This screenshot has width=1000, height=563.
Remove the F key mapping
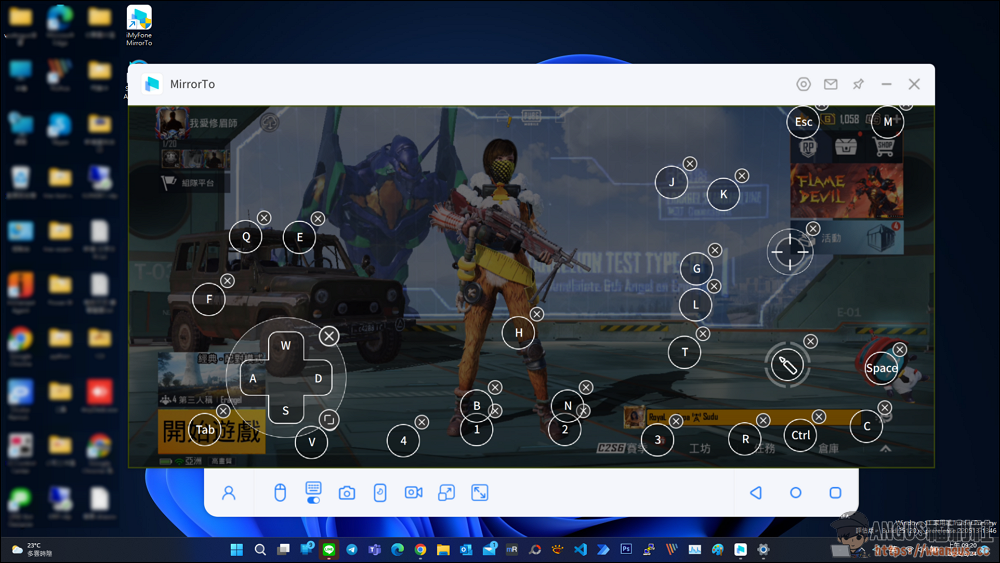pos(227,281)
